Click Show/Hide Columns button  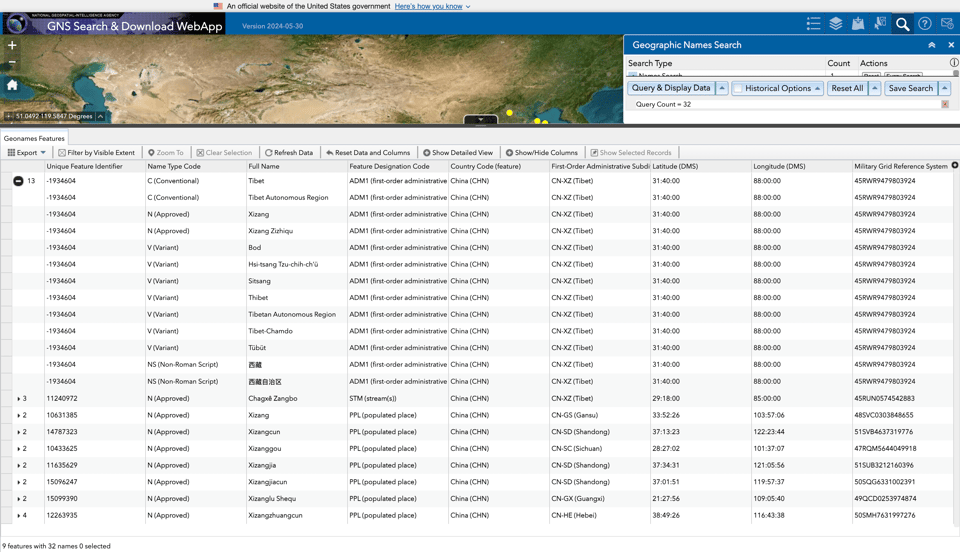(x=541, y=153)
